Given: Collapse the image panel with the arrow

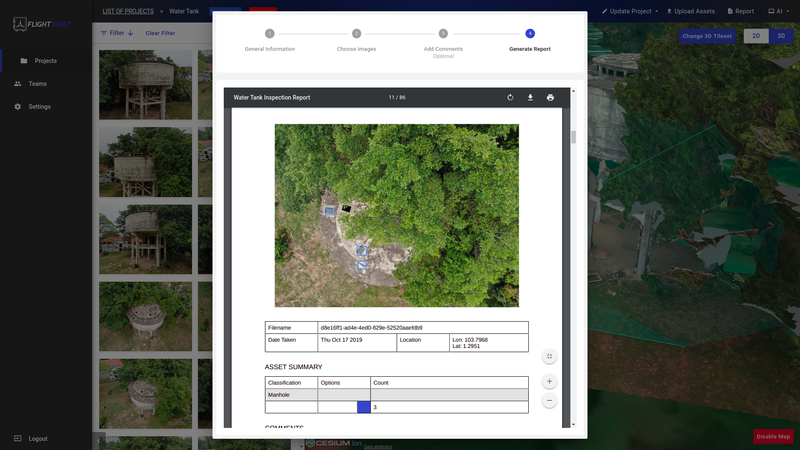Looking at the screenshot, I should pos(99,441).
